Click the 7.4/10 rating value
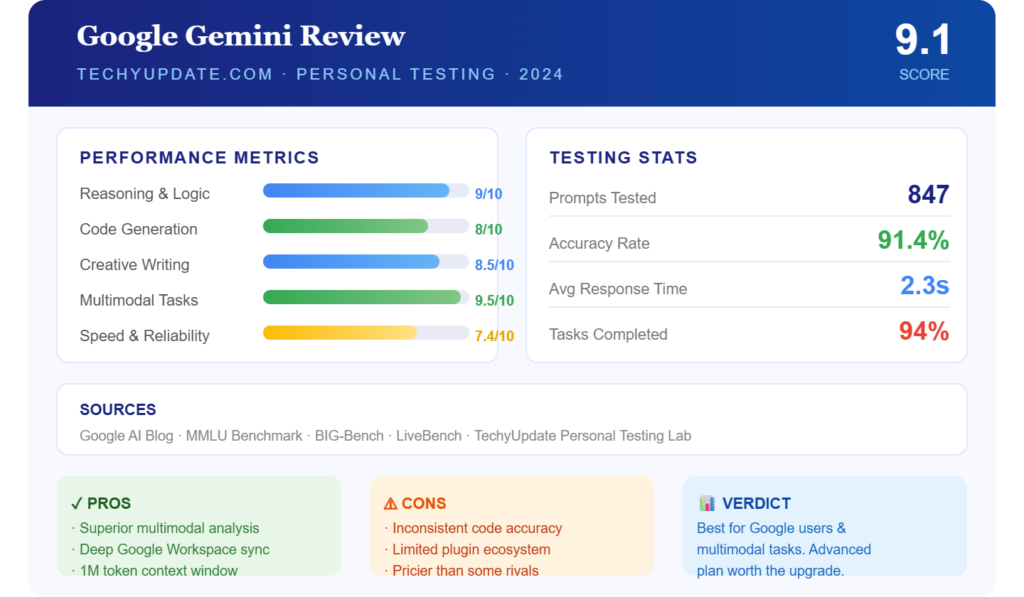The width and height of the screenshot is (1024, 597). point(494,336)
